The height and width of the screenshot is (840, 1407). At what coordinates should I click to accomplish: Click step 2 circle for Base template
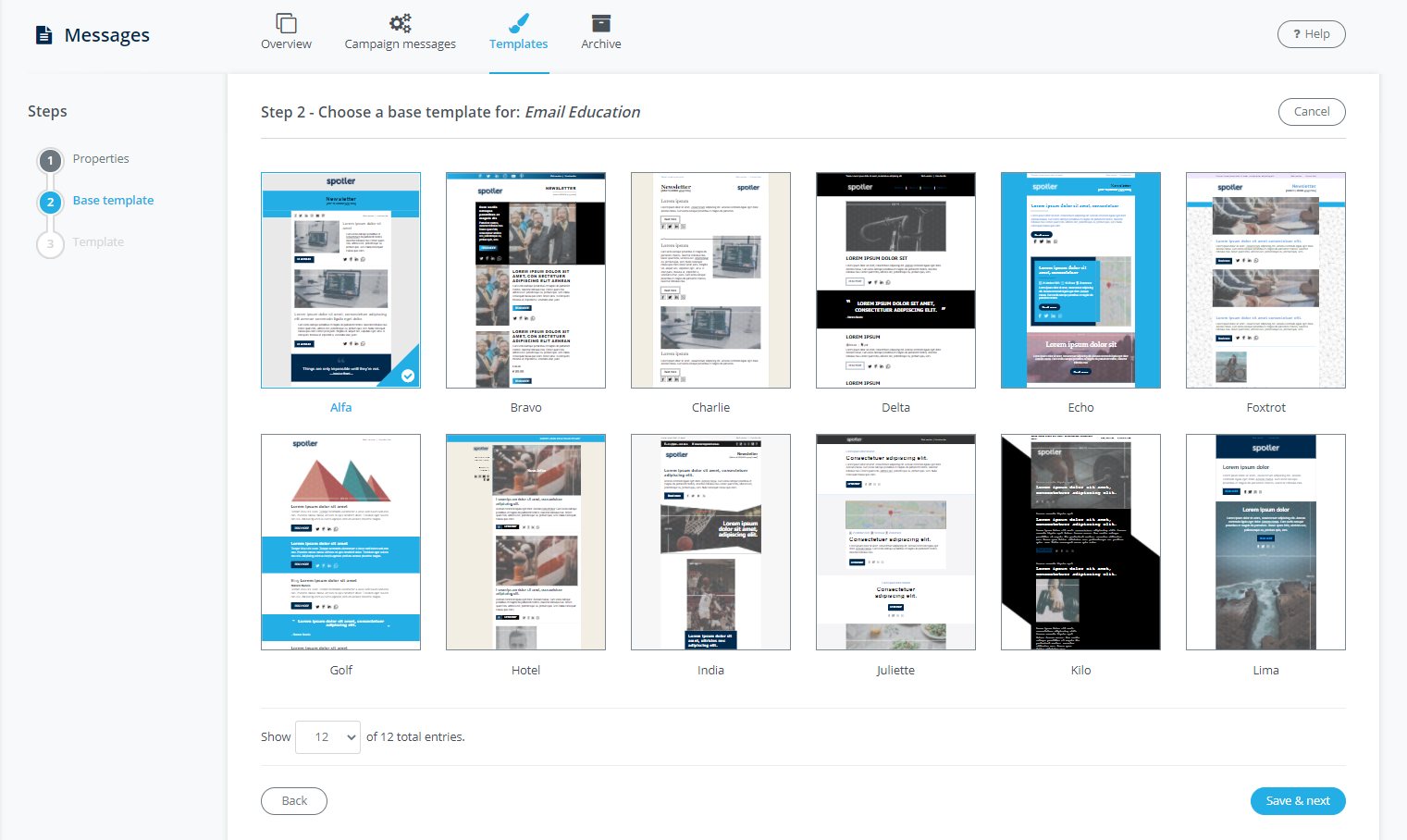point(51,202)
